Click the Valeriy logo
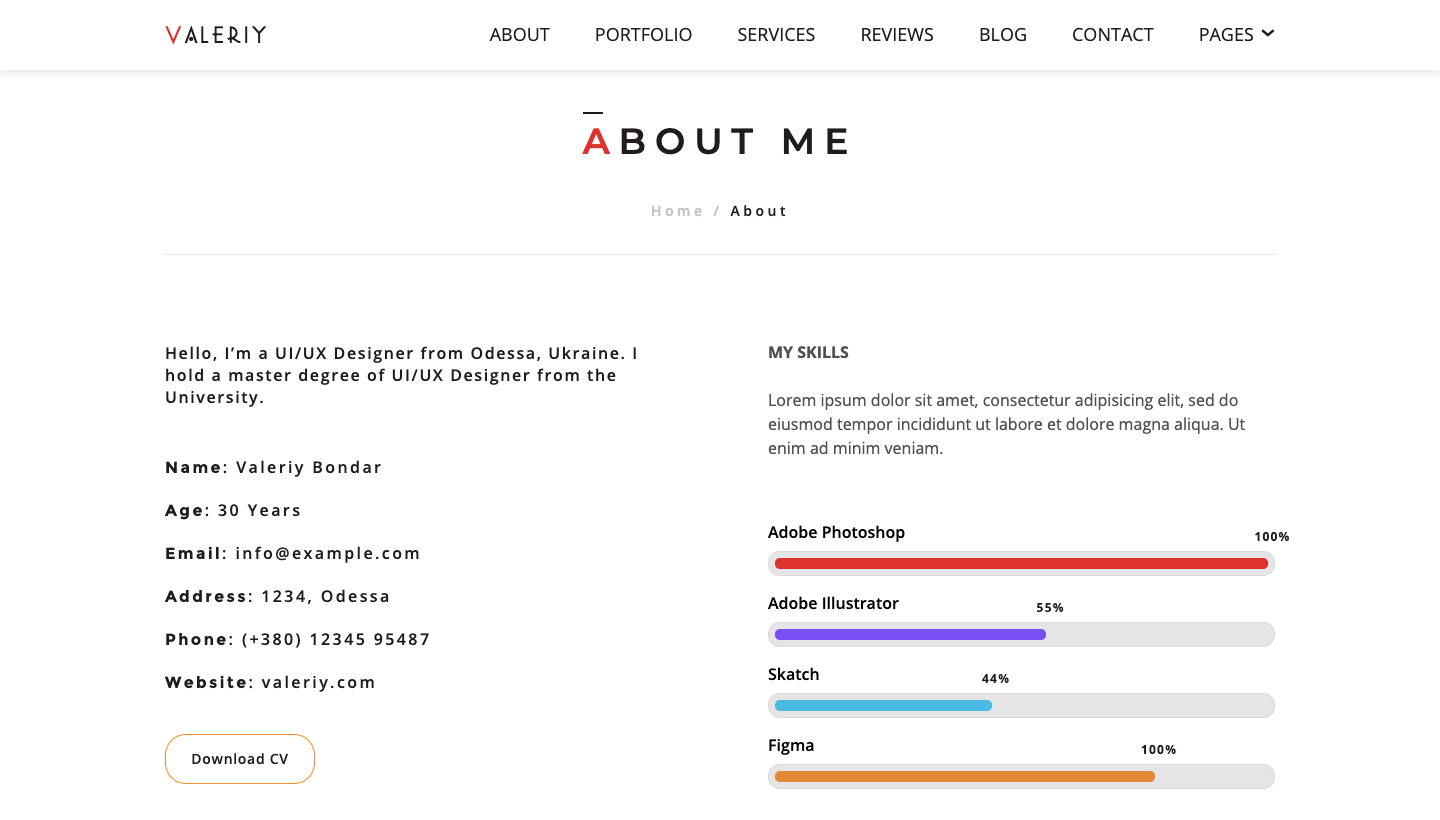 tap(216, 35)
